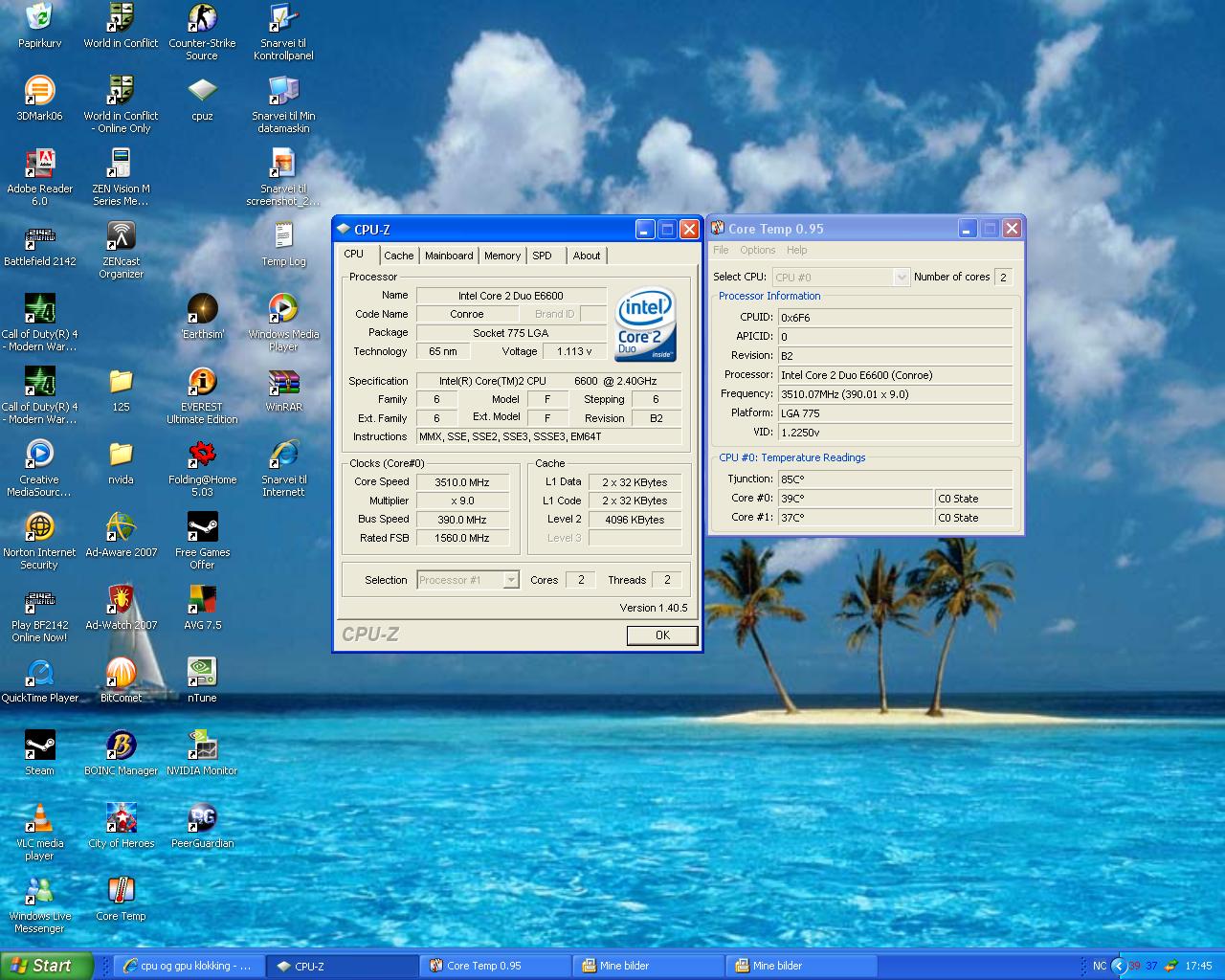The width and height of the screenshot is (1225, 980).
Task: Select the Core Temp 0.95 taskbar button
Action: [x=495, y=966]
